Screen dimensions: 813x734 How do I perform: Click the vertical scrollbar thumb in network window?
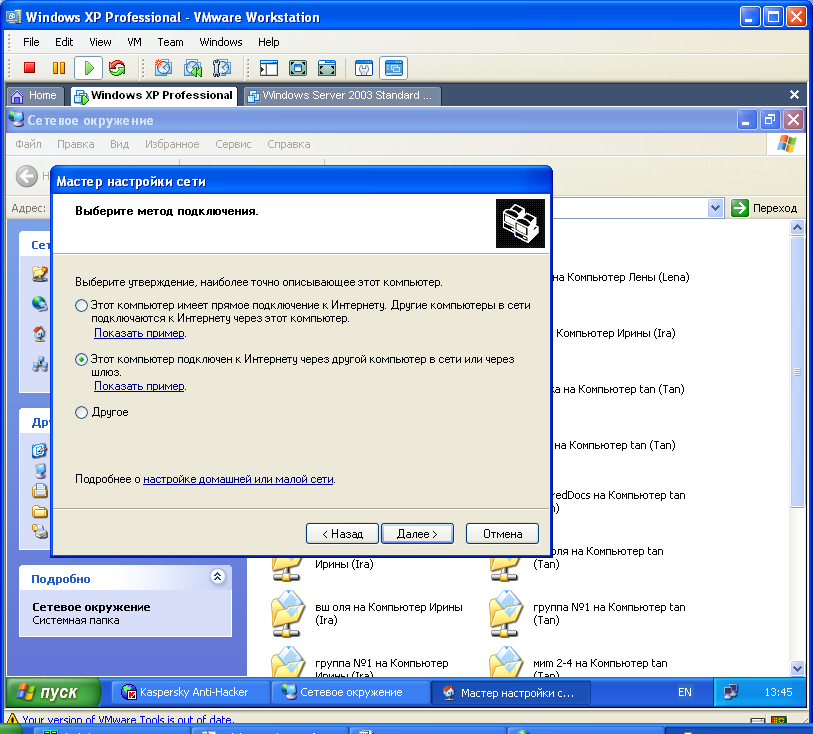coord(797,371)
